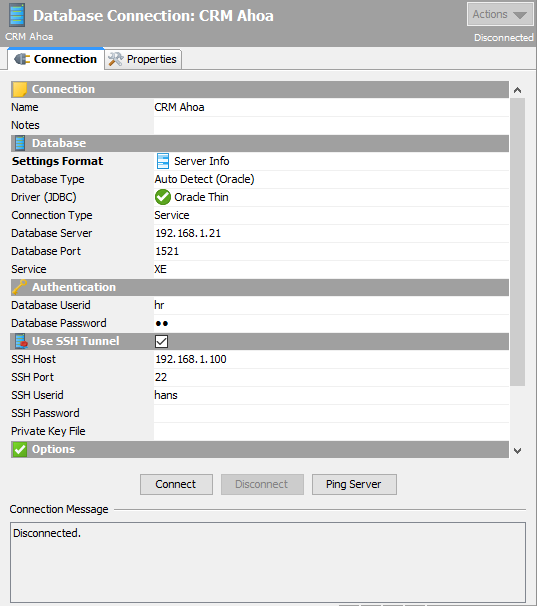Open the Settings Format value dropdown
The width and height of the screenshot is (537, 606).
(331, 161)
